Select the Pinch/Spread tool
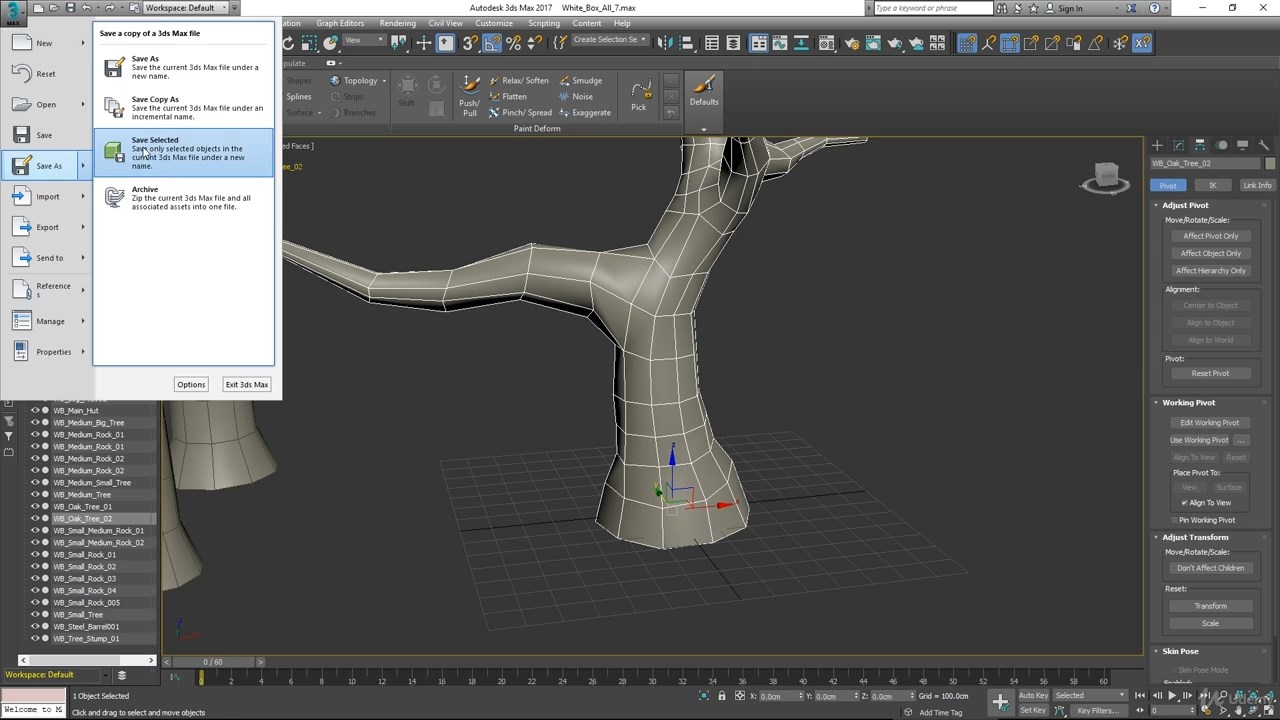Viewport: 1280px width, 720px height. click(520, 112)
